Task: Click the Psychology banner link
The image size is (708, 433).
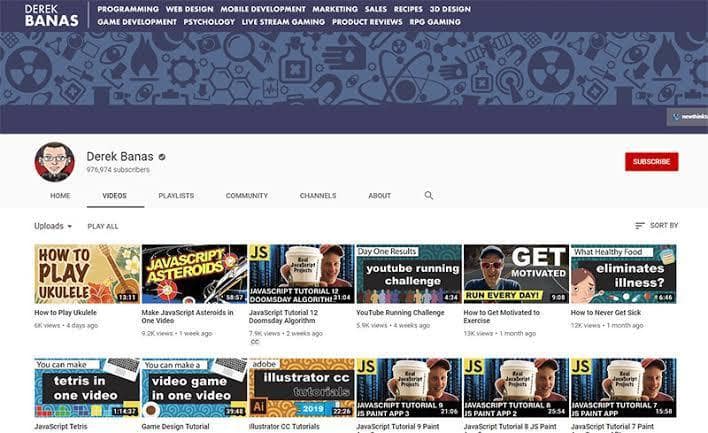Action: pos(209,22)
